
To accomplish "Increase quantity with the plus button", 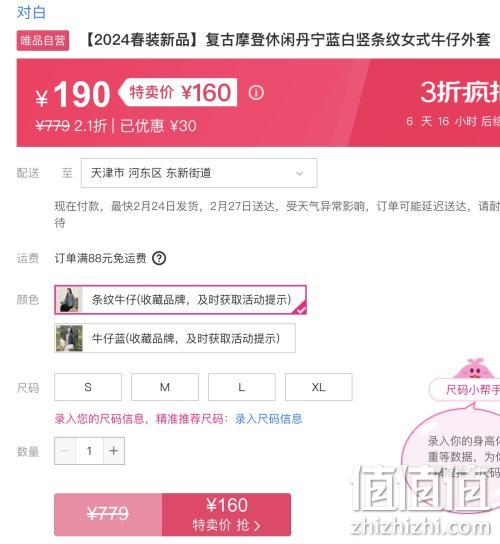I will (x=114, y=451).
